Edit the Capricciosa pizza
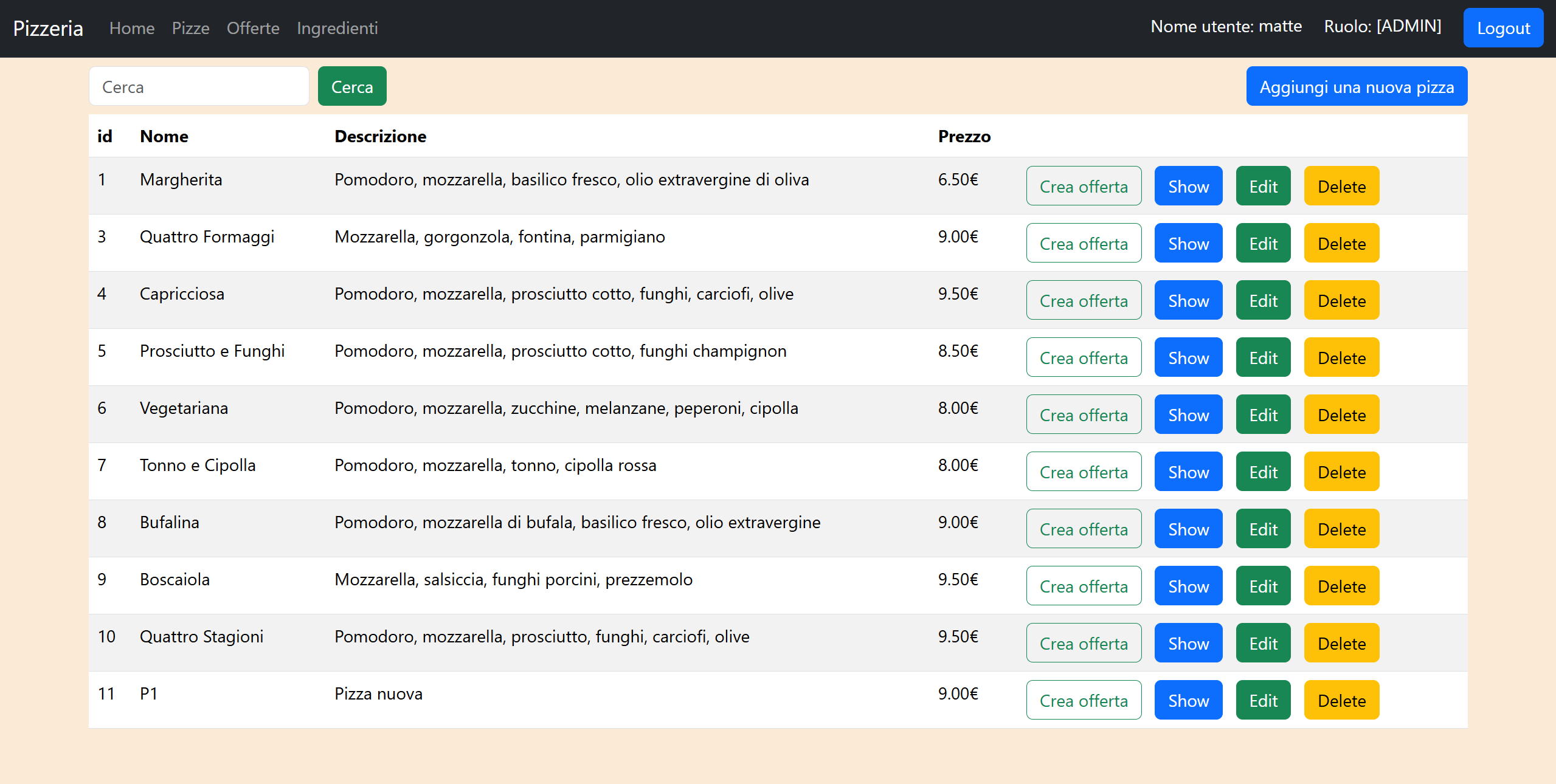Image resolution: width=1556 pixels, height=784 pixels. pyautogui.click(x=1262, y=301)
